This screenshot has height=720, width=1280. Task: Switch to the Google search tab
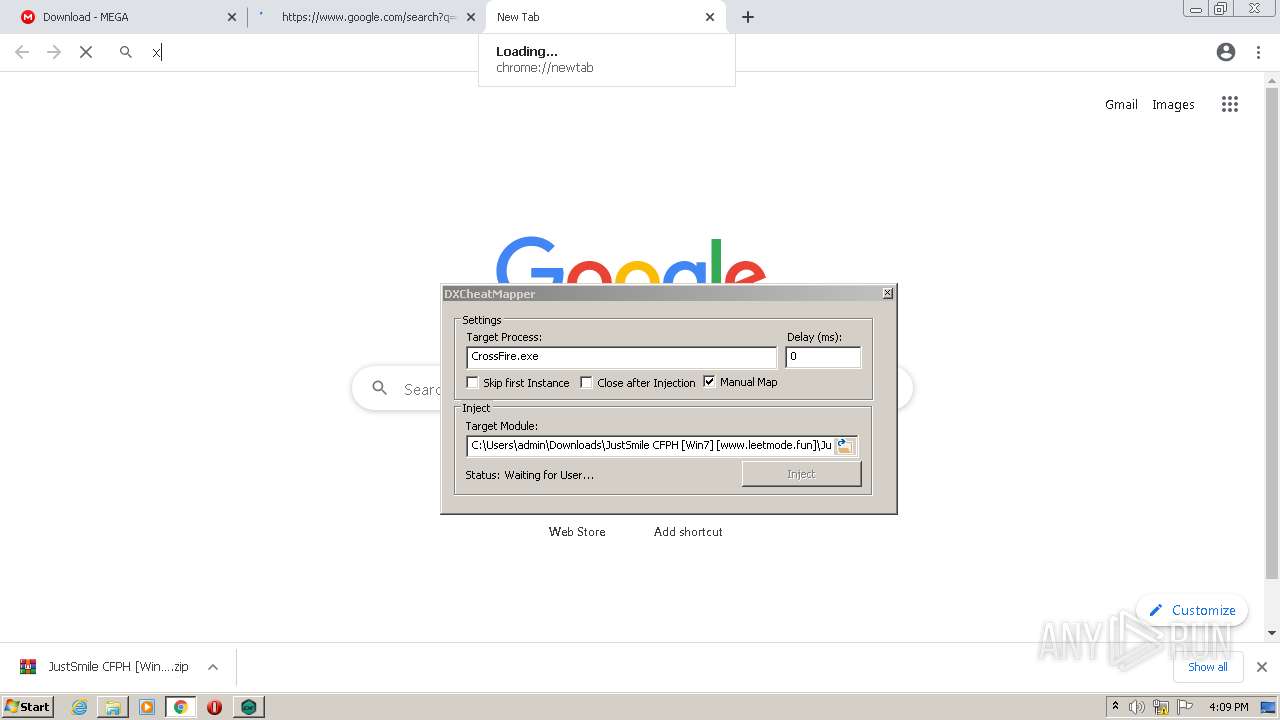click(367, 17)
